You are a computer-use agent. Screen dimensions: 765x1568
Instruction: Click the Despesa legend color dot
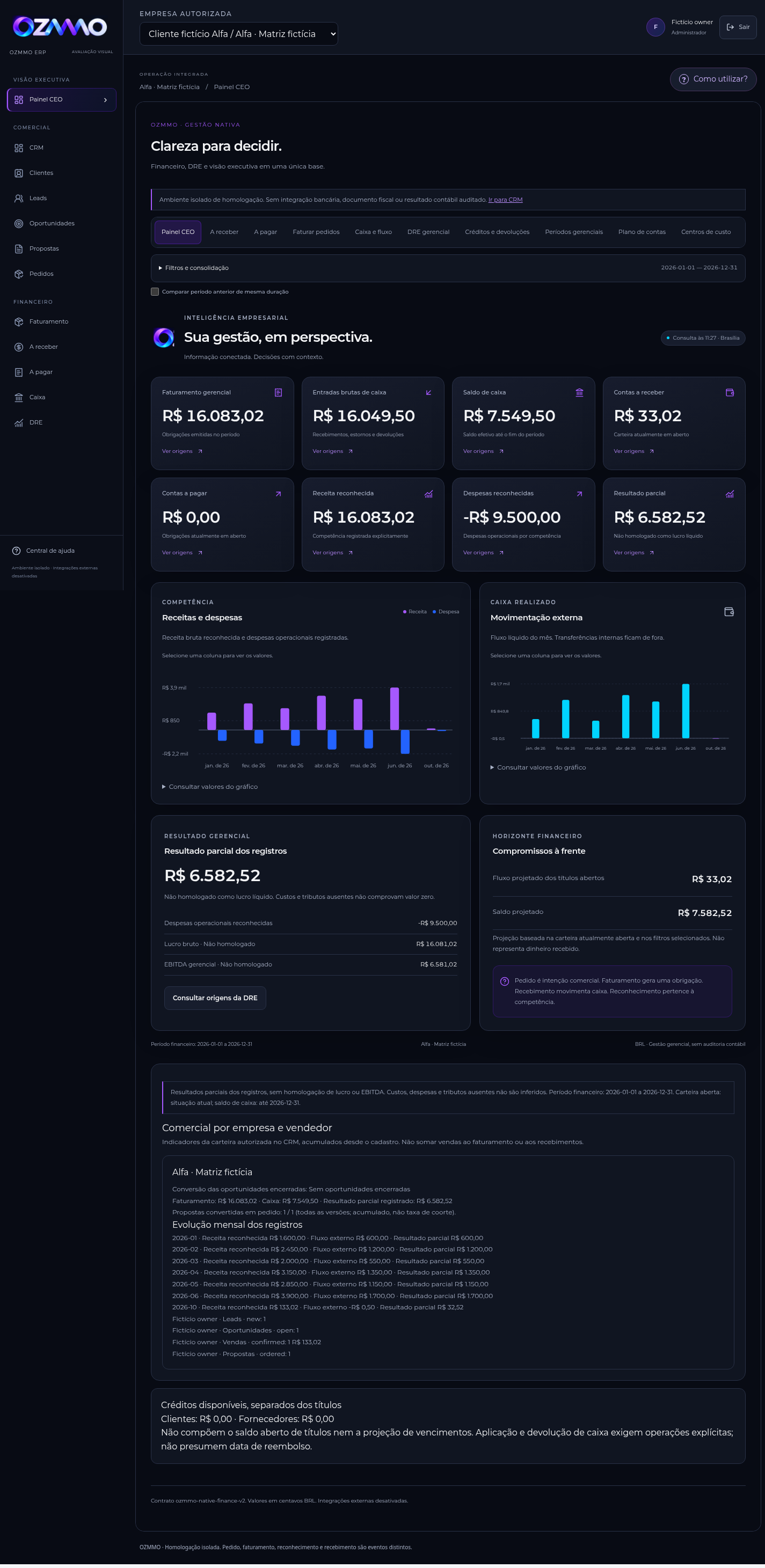pos(434,612)
